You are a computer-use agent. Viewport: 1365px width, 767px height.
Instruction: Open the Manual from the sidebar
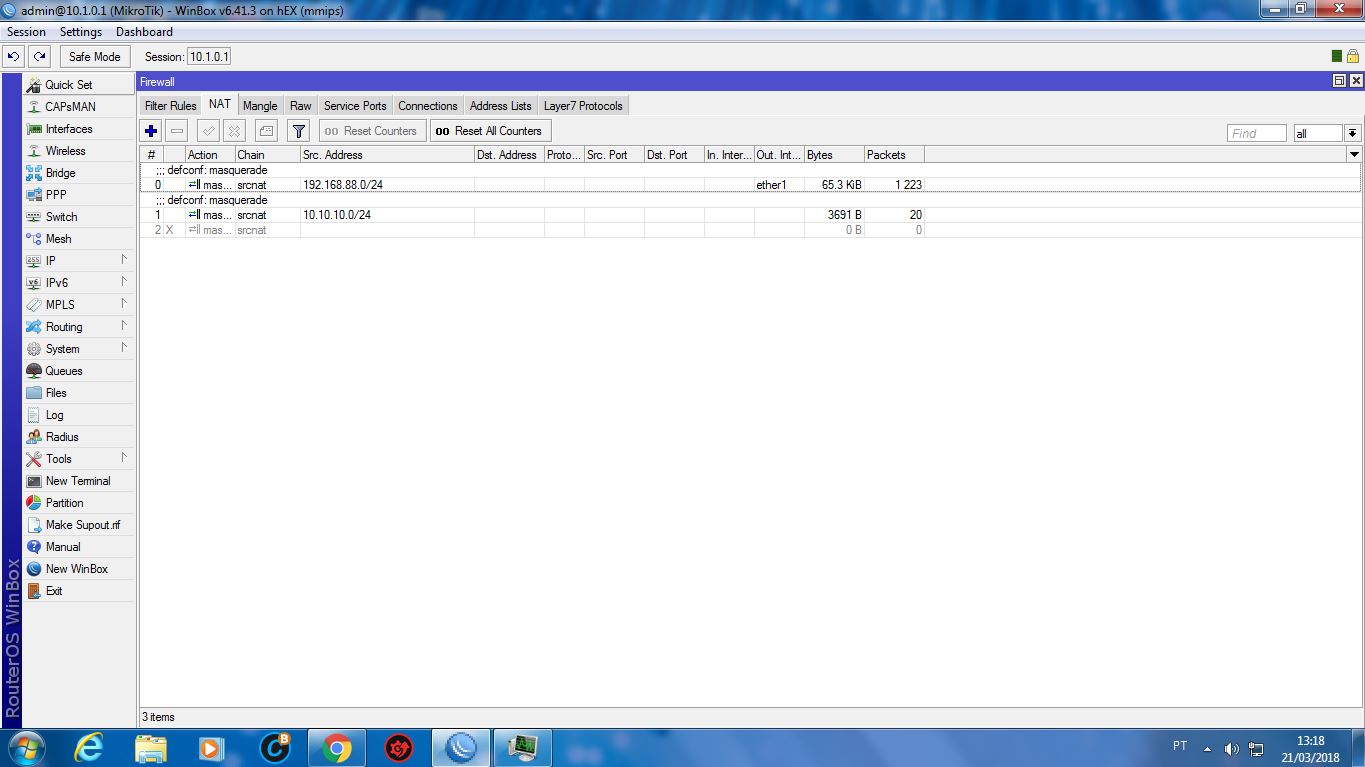[x=79, y=547]
